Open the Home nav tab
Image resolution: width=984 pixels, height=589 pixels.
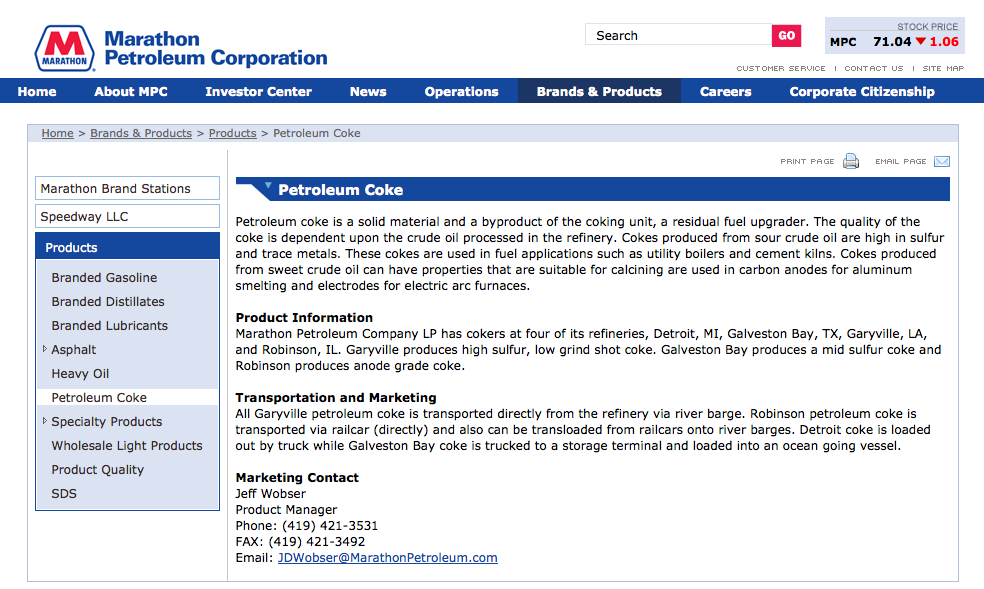(x=37, y=92)
